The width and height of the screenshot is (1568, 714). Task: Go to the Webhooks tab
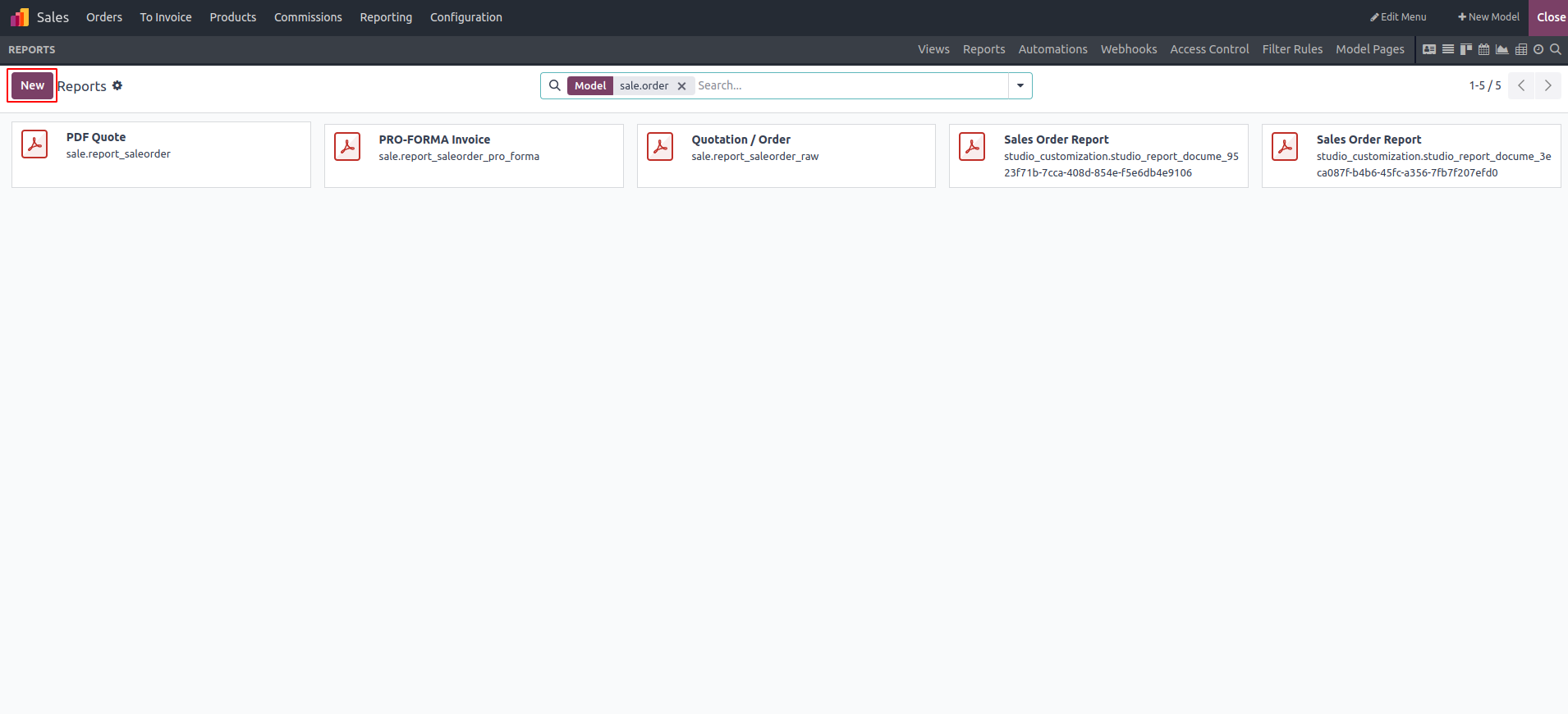(1129, 49)
